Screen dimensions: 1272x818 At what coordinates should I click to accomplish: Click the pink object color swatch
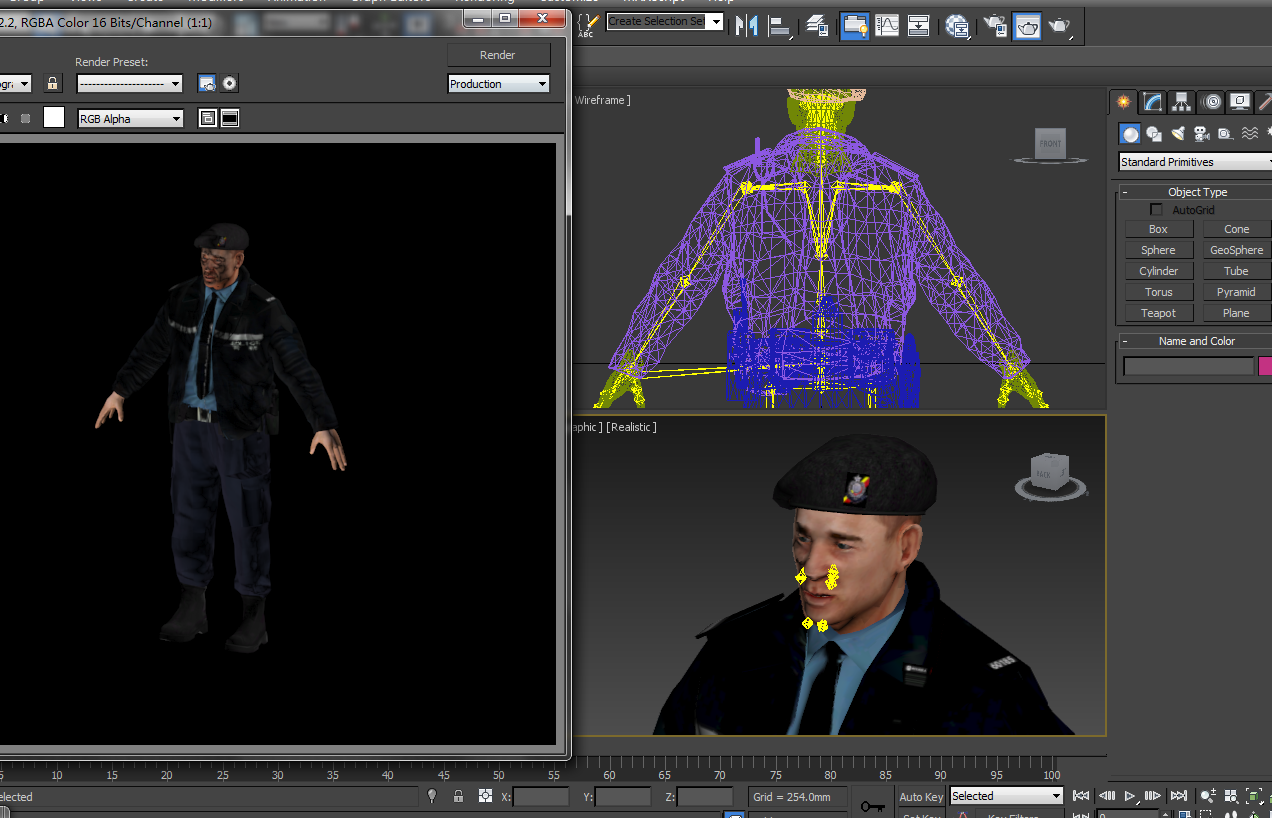pyautogui.click(x=1265, y=366)
